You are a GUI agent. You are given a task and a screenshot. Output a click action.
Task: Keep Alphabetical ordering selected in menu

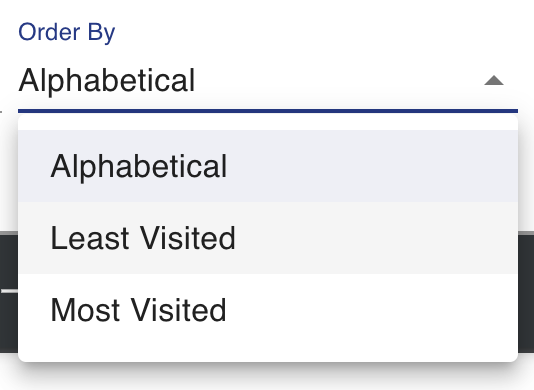click(x=268, y=166)
